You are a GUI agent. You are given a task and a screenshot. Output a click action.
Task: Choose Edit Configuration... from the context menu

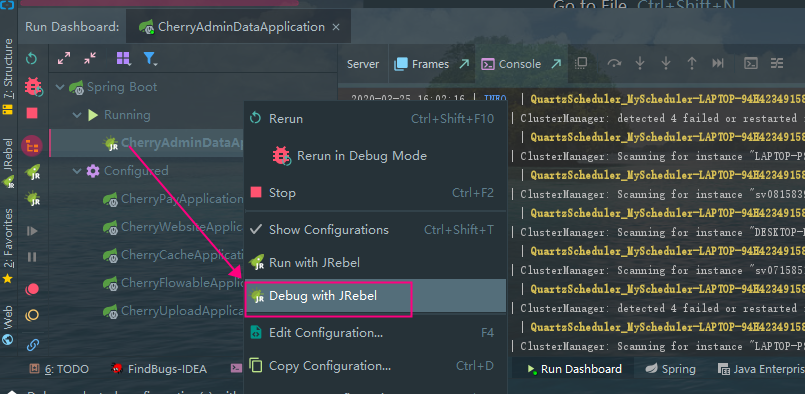[x=375, y=333]
